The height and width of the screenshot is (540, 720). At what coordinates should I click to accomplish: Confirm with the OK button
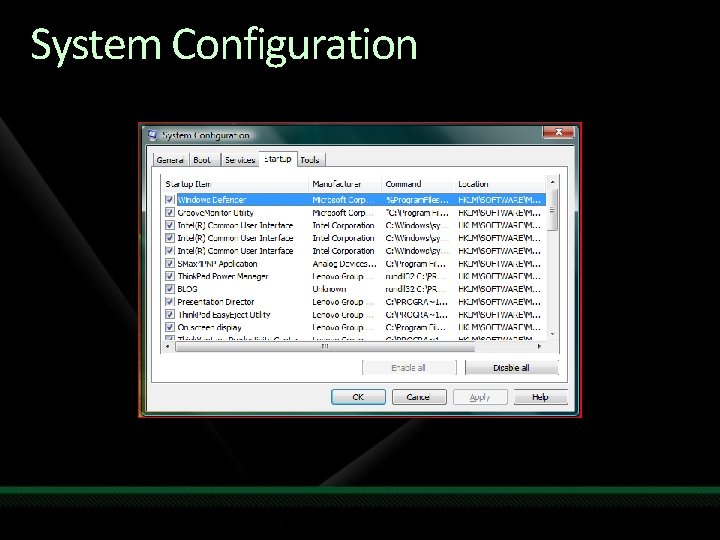coord(358,397)
